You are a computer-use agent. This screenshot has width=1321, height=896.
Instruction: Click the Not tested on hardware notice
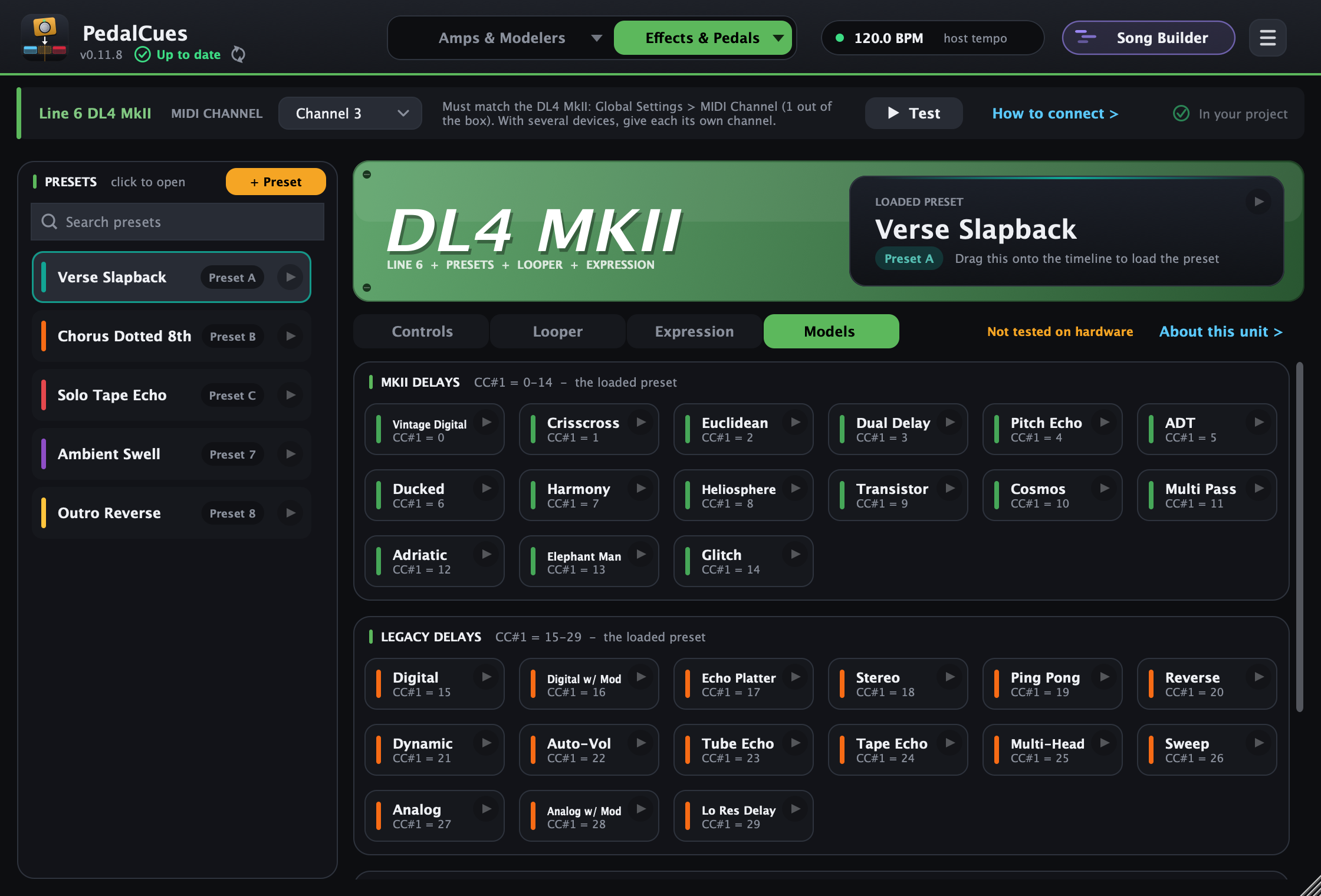coord(1060,331)
